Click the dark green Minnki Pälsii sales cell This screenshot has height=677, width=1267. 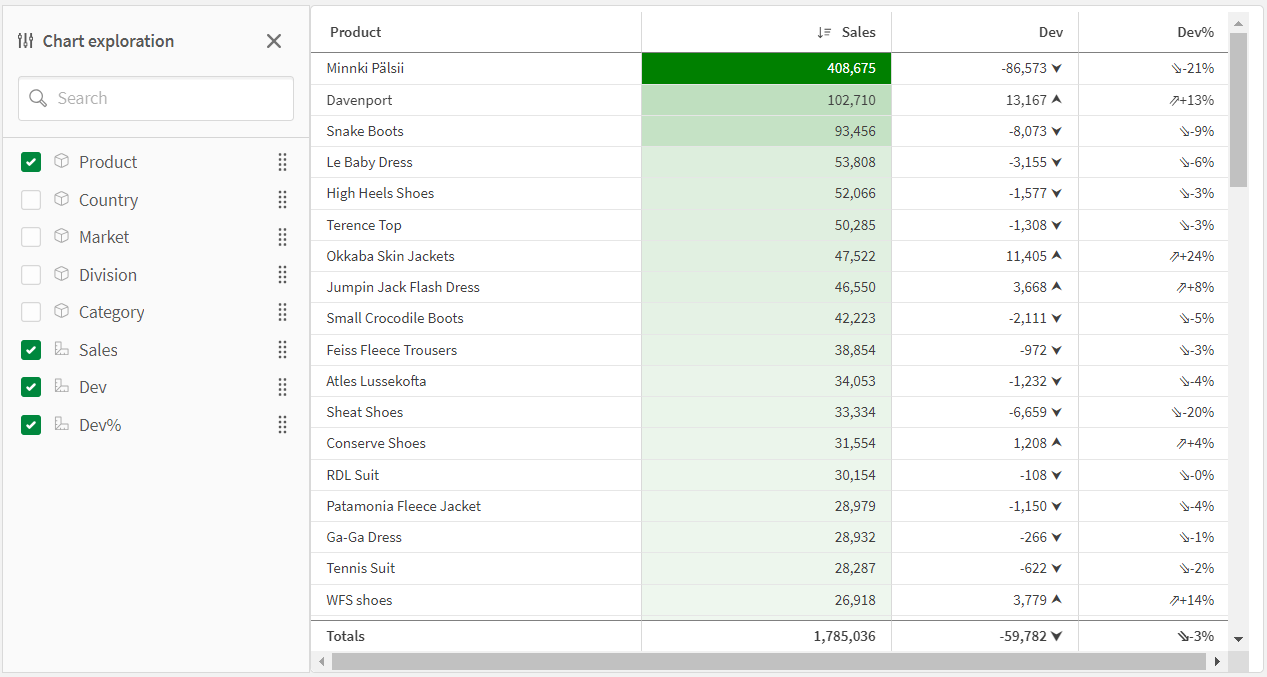[x=766, y=68]
